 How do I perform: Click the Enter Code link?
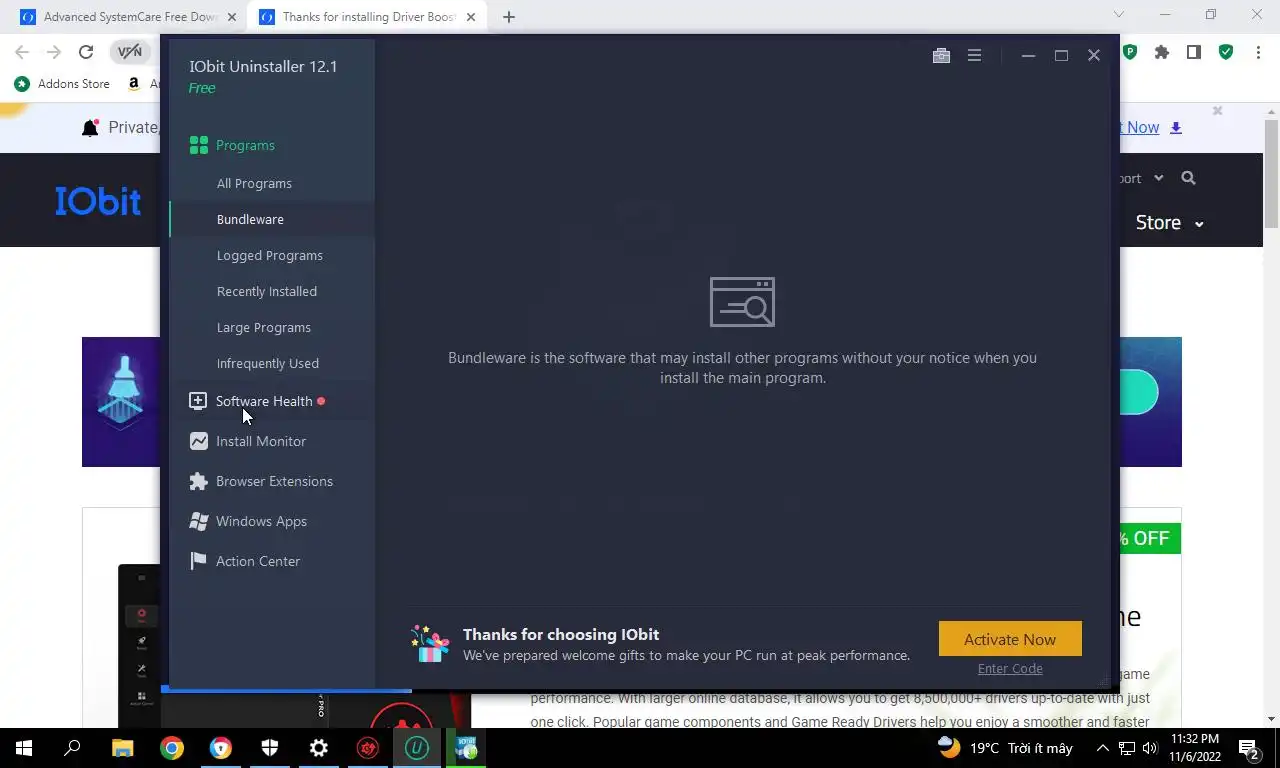pyautogui.click(x=1010, y=668)
